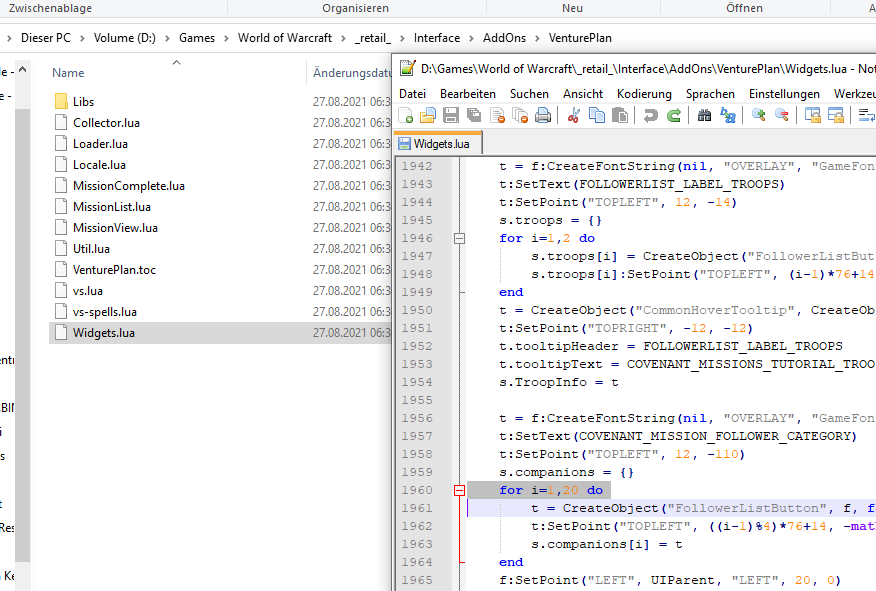876x591 pixels.
Task: Navigate to Interface in the address bar
Action: coord(436,38)
